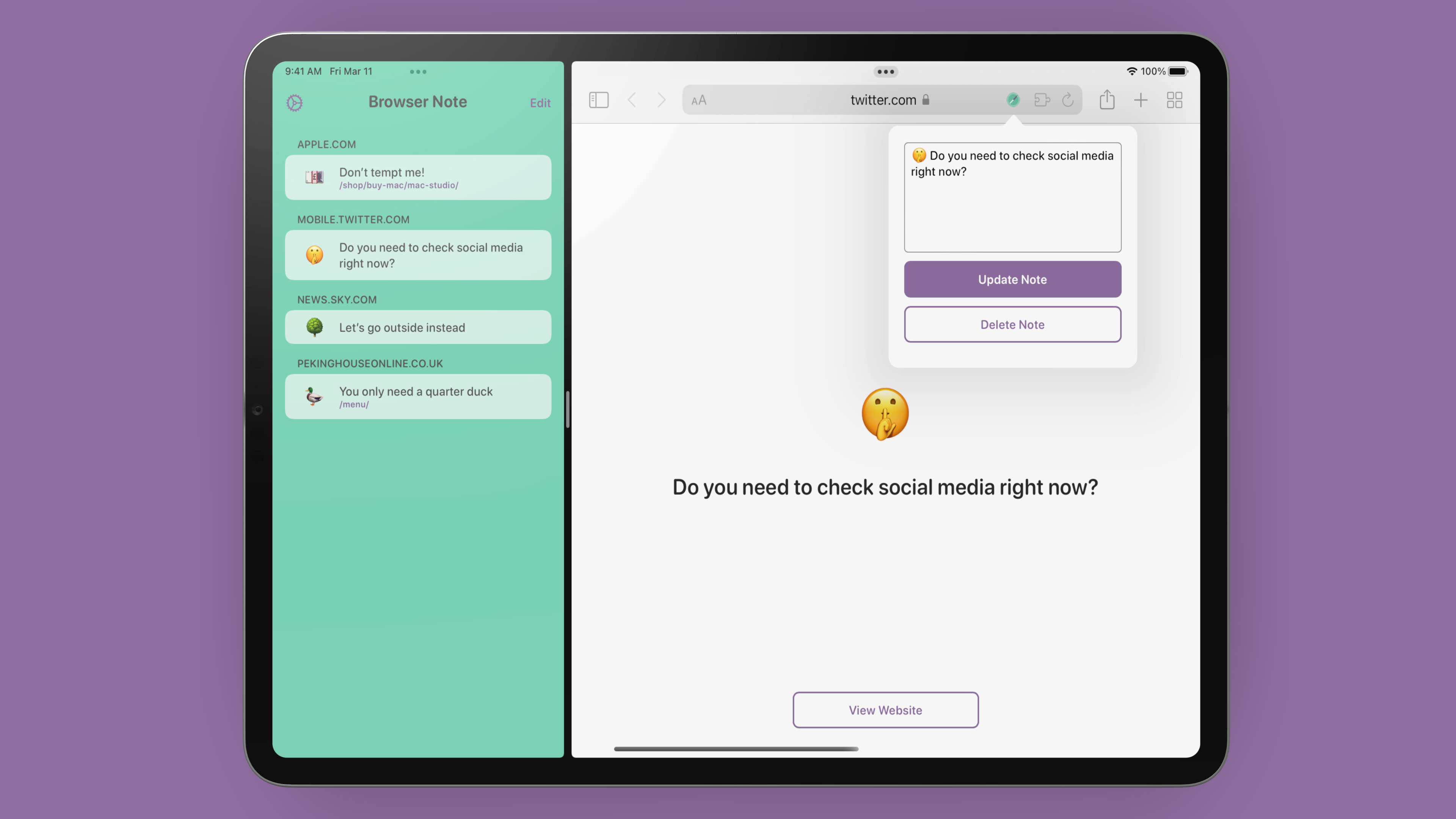Click the new tab plus icon in Safari
This screenshot has height=819, width=1456.
pyautogui.click(x=1140, y=100)
